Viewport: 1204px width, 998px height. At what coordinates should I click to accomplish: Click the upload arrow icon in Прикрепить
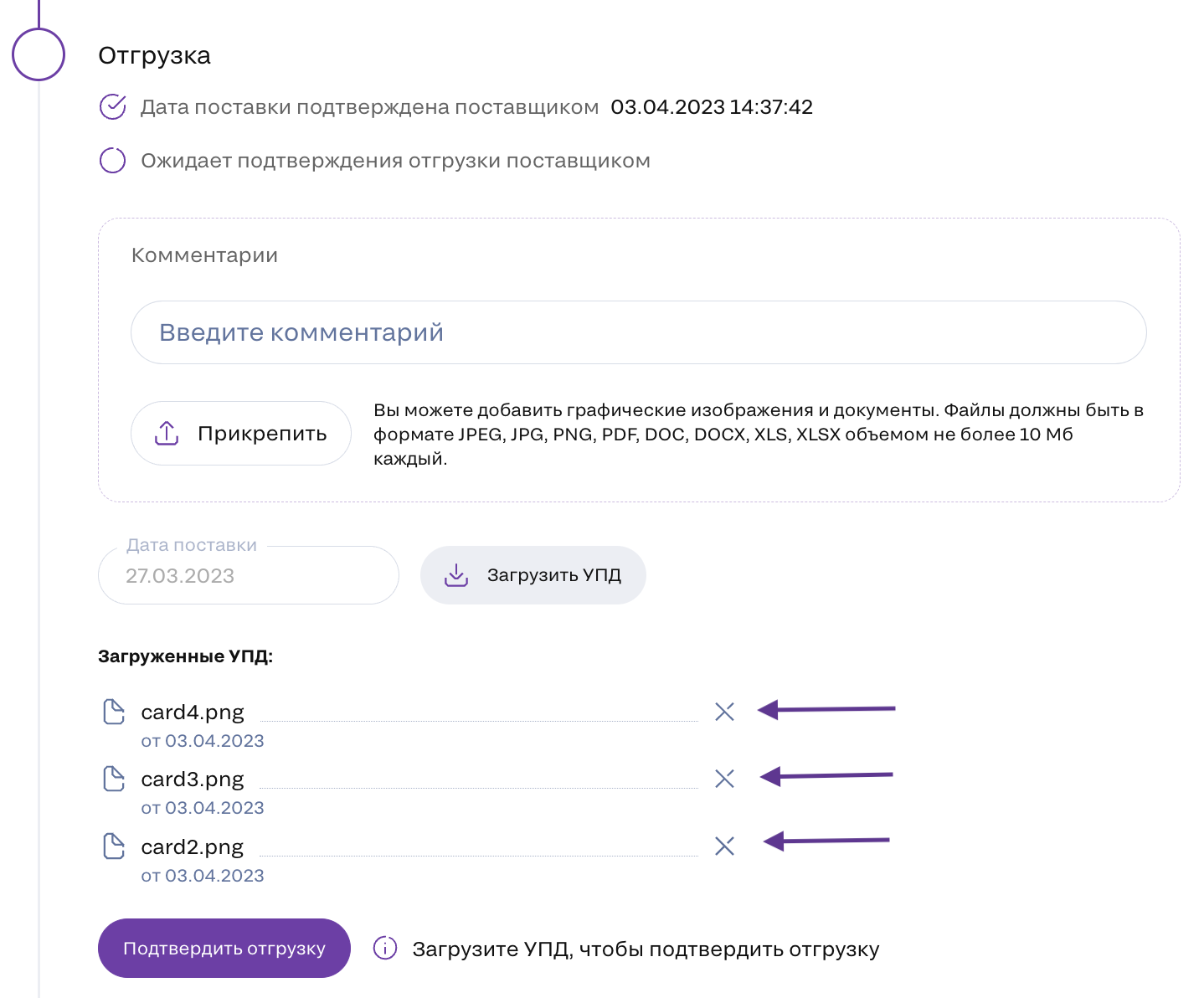(167, 434)
